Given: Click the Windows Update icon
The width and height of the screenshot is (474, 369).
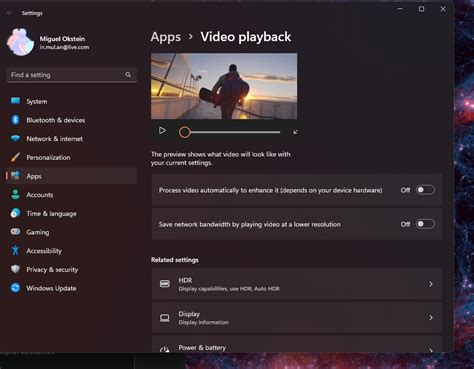Looking at the screenshot, I should [x=15, y=288].
